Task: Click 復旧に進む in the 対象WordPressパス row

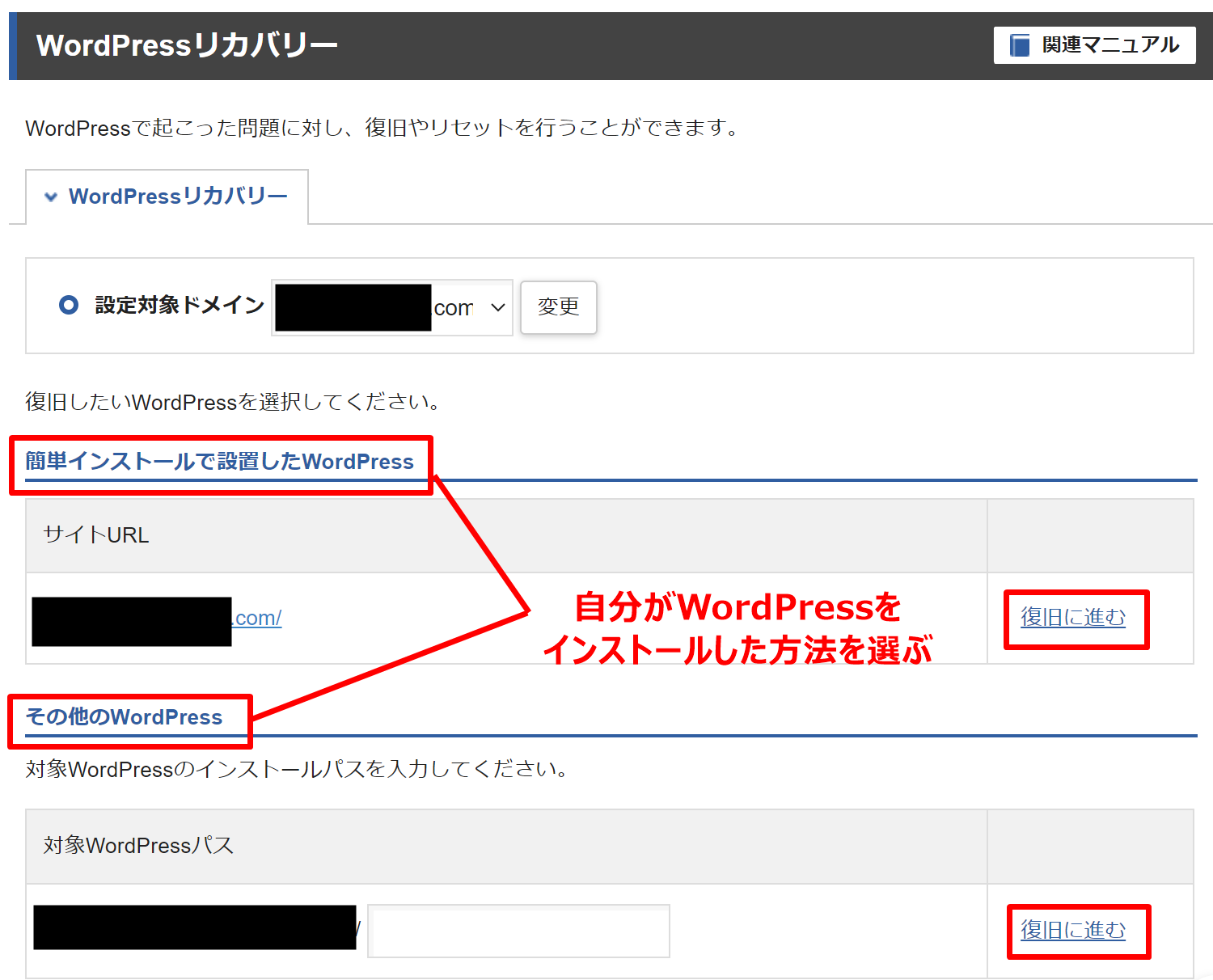Action: pyautogui.click(x=1073, y=931)
